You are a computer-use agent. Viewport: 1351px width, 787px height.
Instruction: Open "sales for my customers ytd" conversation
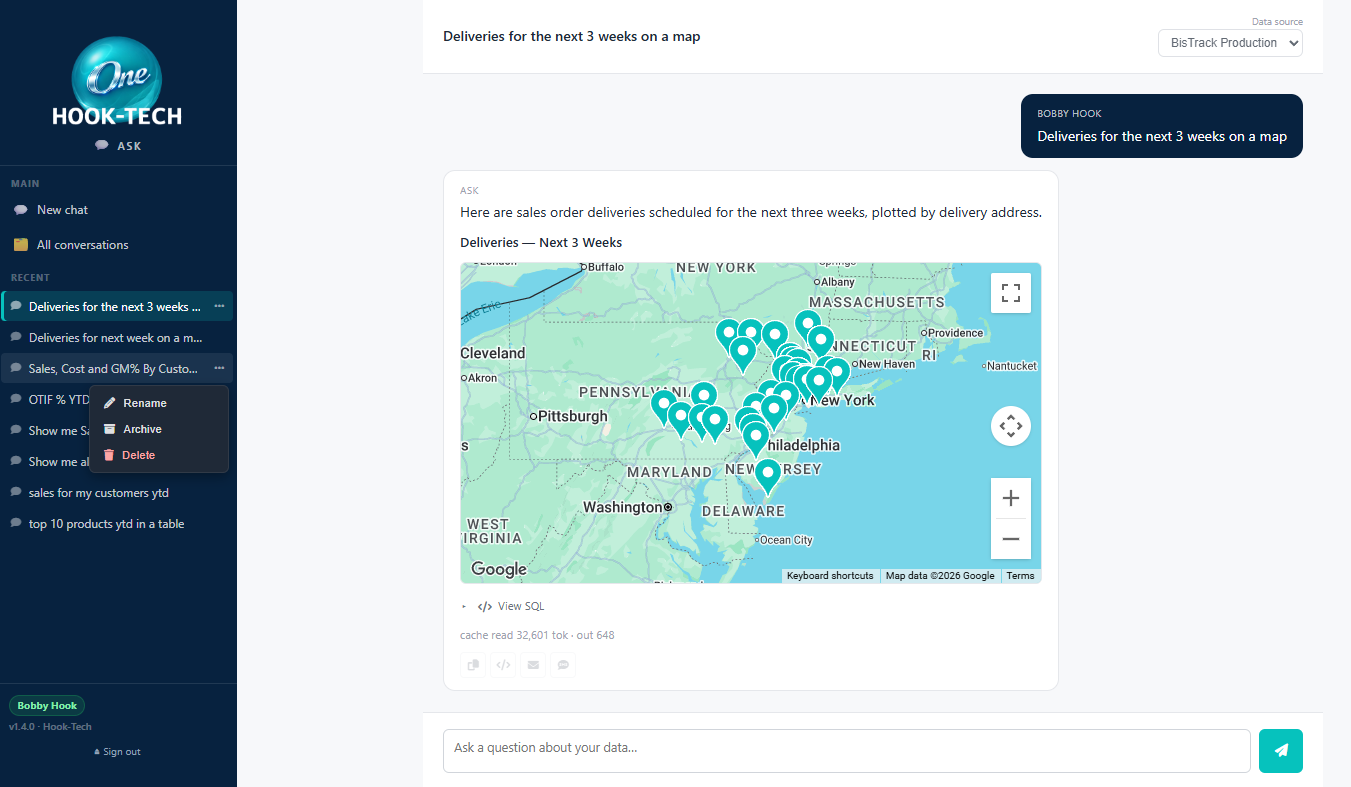click(118, 493)
